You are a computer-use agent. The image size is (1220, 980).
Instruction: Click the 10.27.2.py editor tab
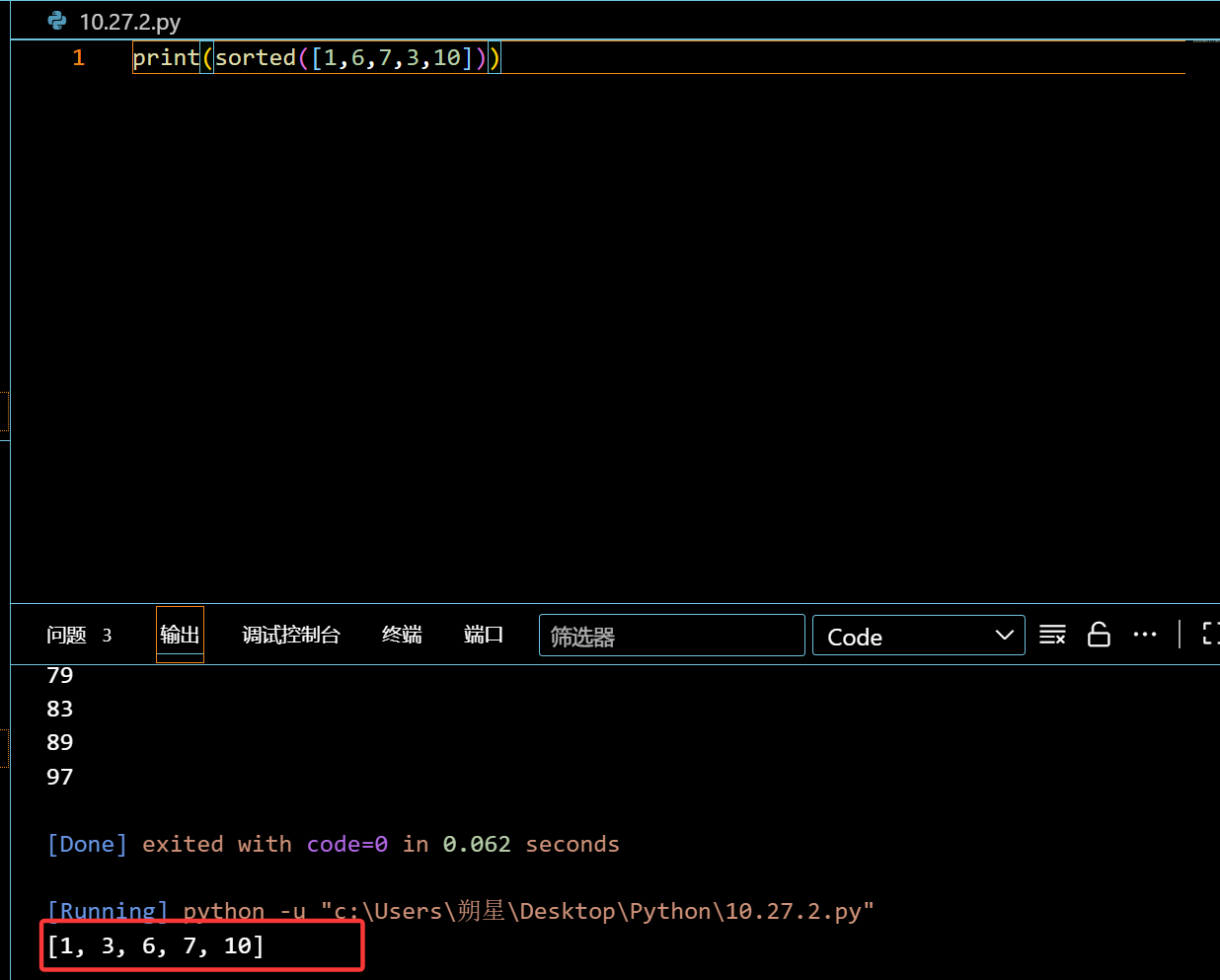129,21
